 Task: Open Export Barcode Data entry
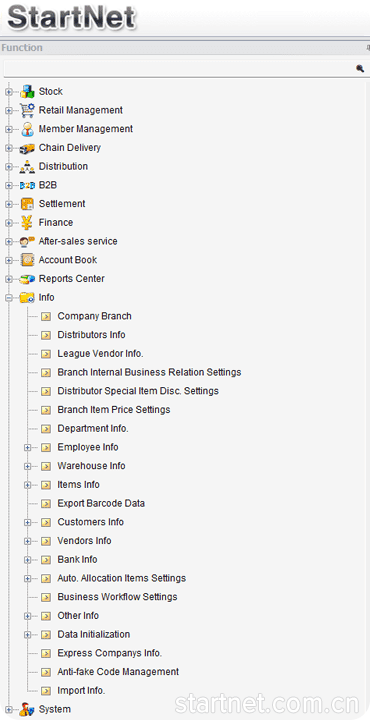(101, 503)
